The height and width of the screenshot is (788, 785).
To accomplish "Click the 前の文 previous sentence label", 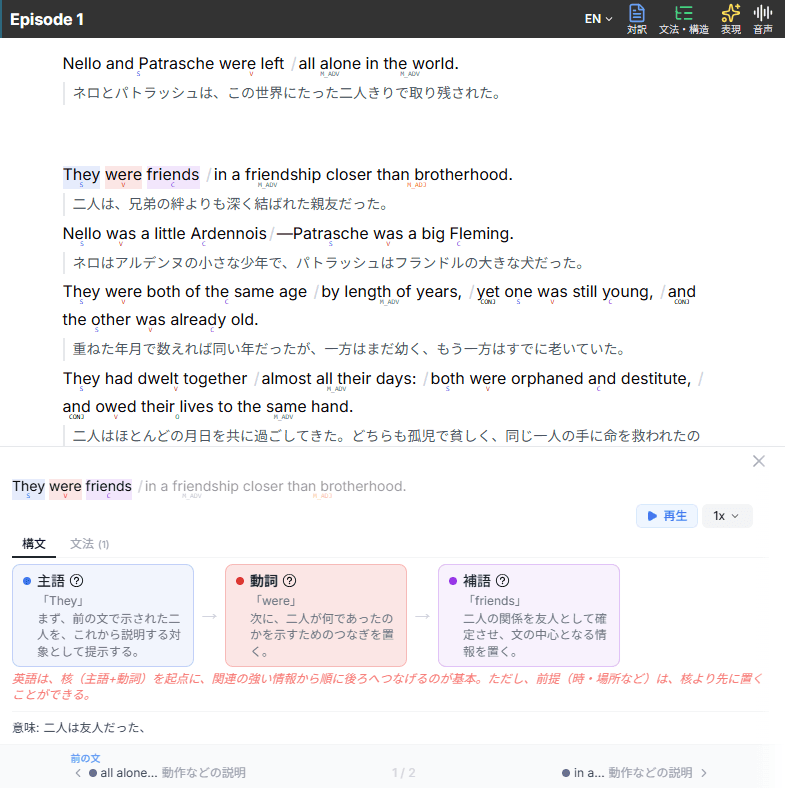I will [x=85, y=758].
